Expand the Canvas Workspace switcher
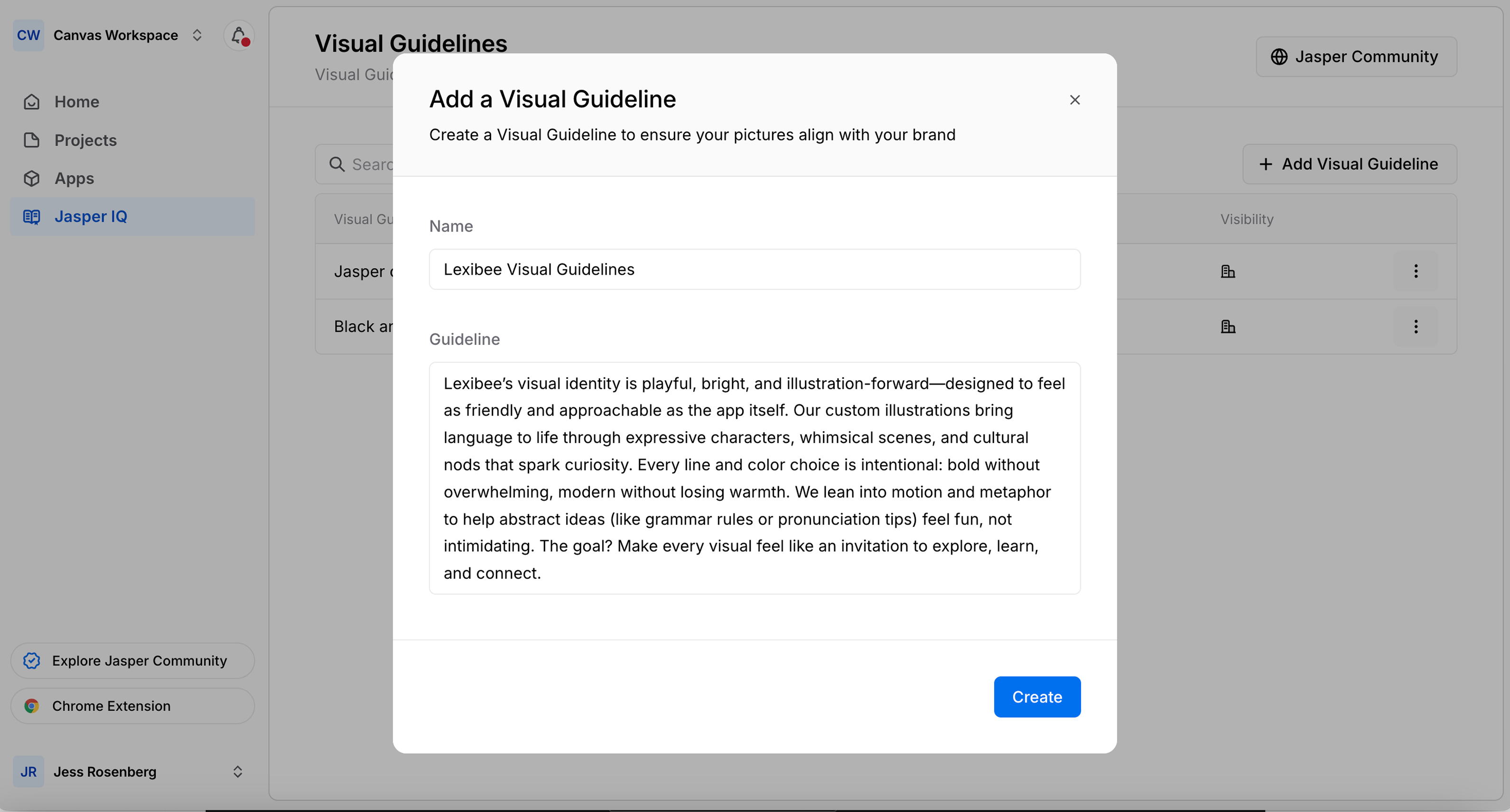The image size is (1510, 812). click(x=197, y=36)
